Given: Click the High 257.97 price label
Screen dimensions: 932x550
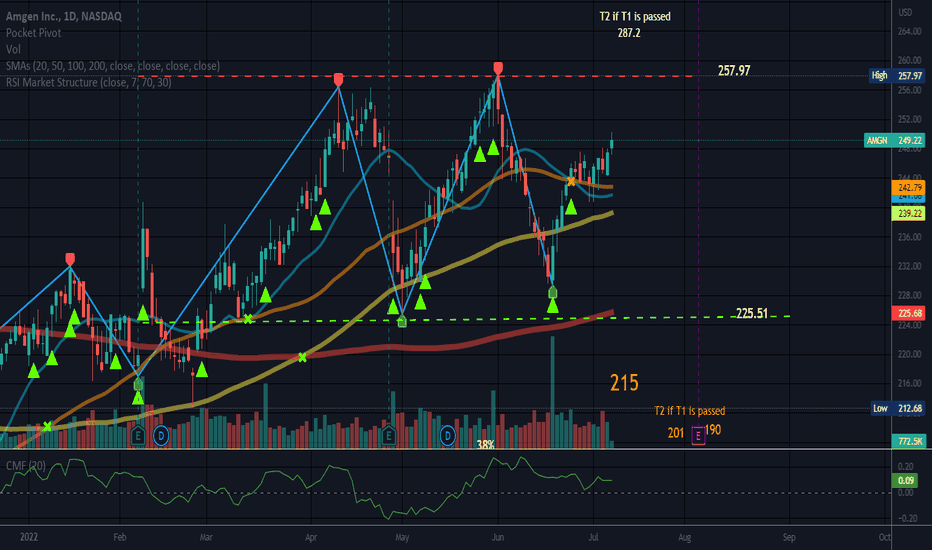Looking at the screenshot, I should 897,76.
